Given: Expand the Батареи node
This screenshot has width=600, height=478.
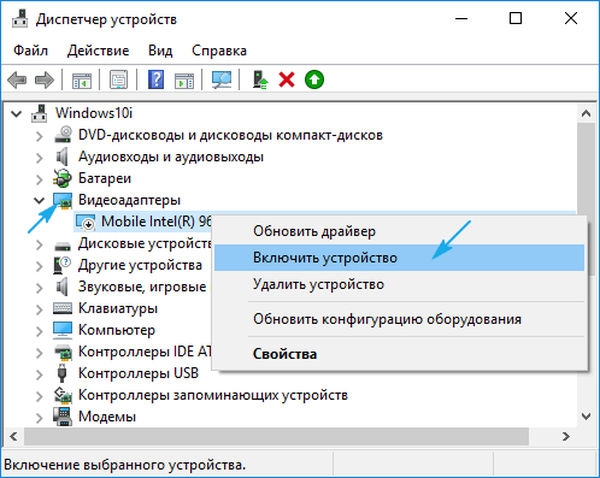Looking at the screenshot, I should [39, 178].
